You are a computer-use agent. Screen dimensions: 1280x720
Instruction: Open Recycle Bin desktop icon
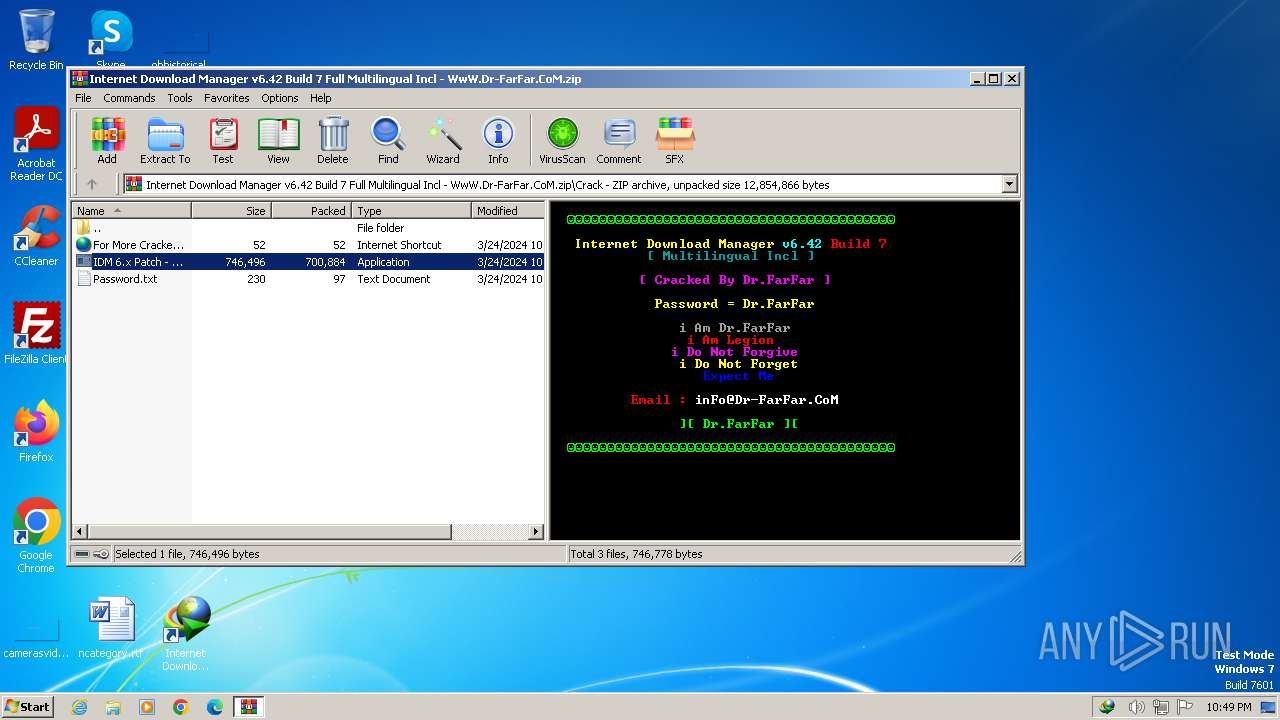click(x=36, y=40)
